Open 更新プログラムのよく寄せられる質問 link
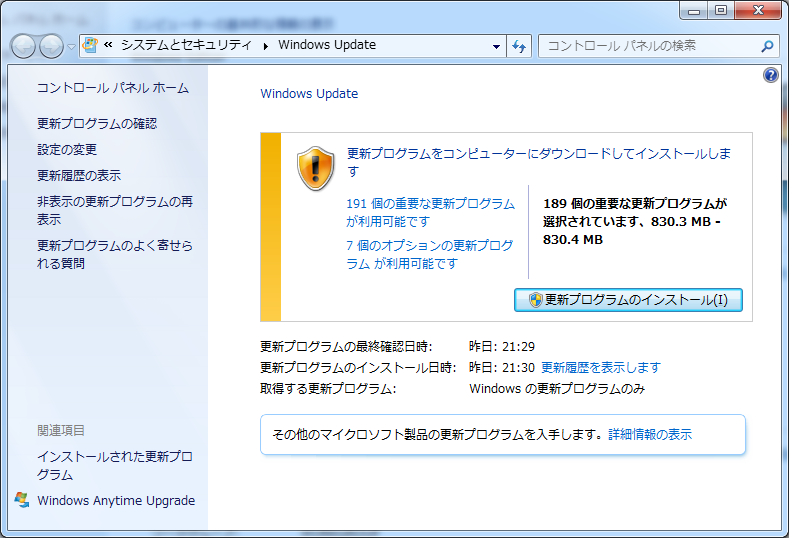789x538 pixels. [115, 254]
